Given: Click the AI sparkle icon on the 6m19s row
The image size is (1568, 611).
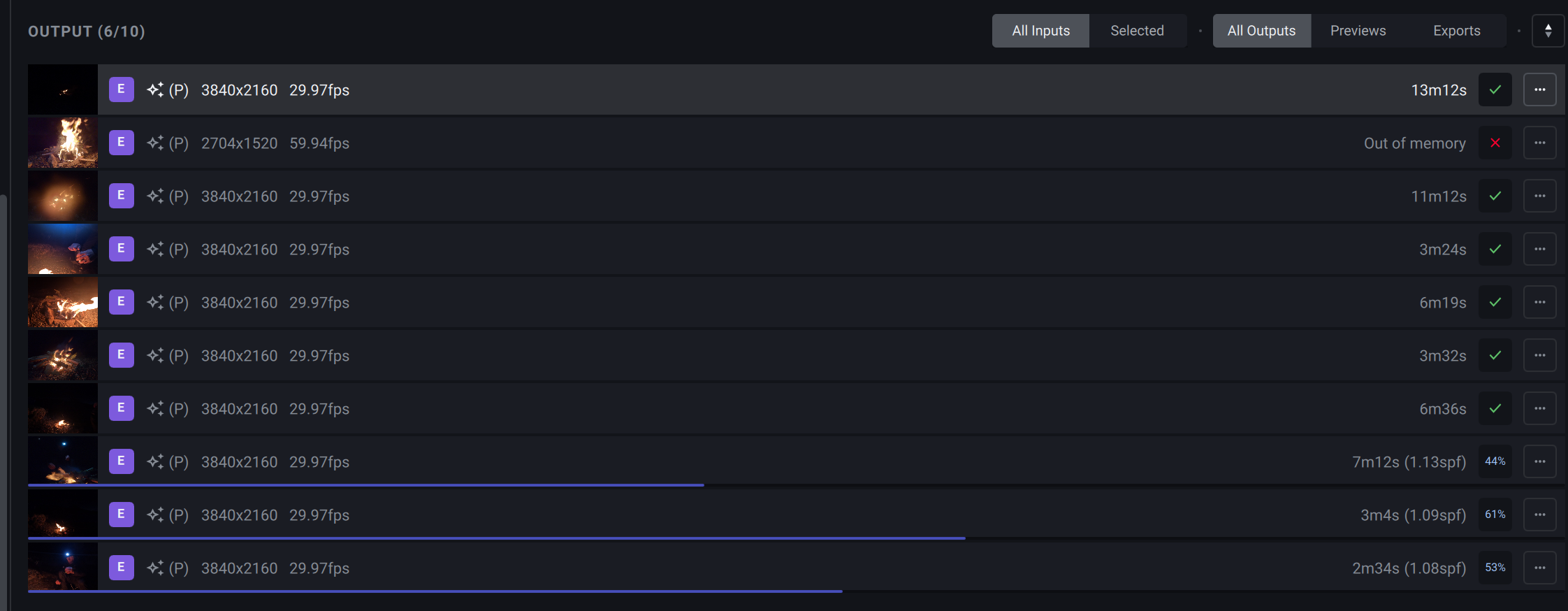Looking at the screenshot, I should [x=155, y=303].
